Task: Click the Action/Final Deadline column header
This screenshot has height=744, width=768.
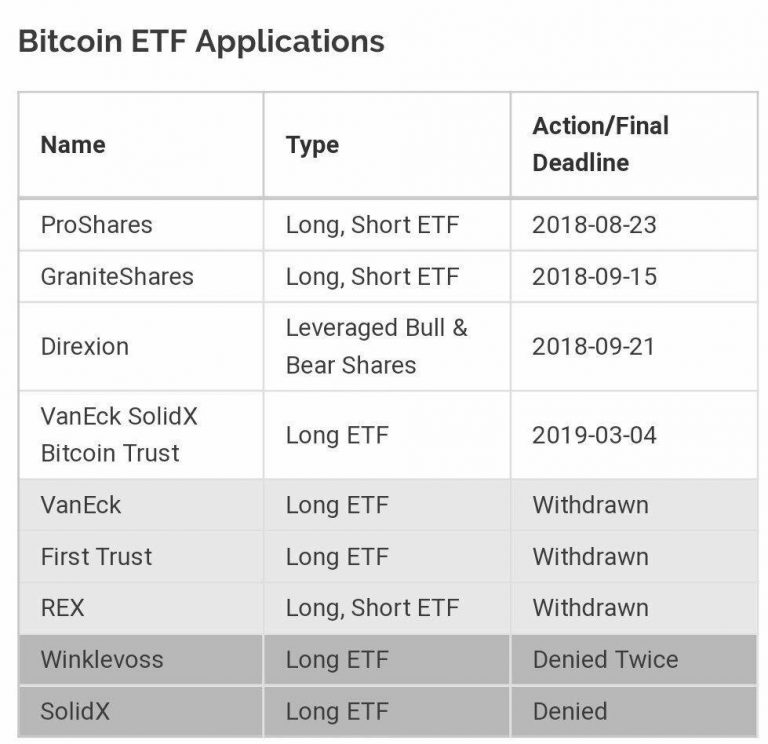Action: 600,144
